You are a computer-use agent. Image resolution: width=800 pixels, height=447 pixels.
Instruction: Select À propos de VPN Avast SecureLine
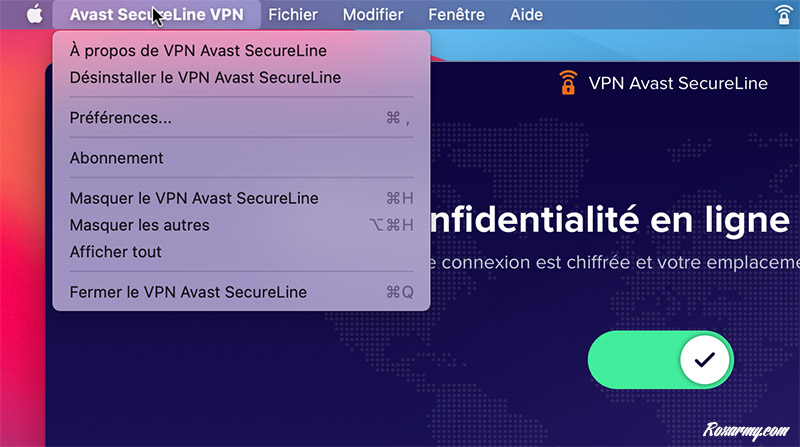click(x=198, y=50)
